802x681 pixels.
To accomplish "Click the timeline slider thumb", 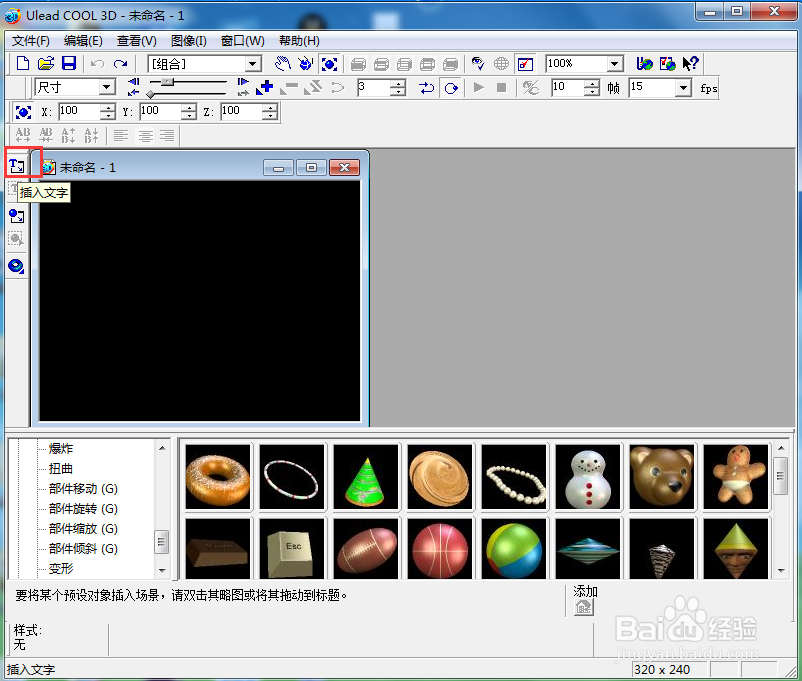I will tap(167, 82).
